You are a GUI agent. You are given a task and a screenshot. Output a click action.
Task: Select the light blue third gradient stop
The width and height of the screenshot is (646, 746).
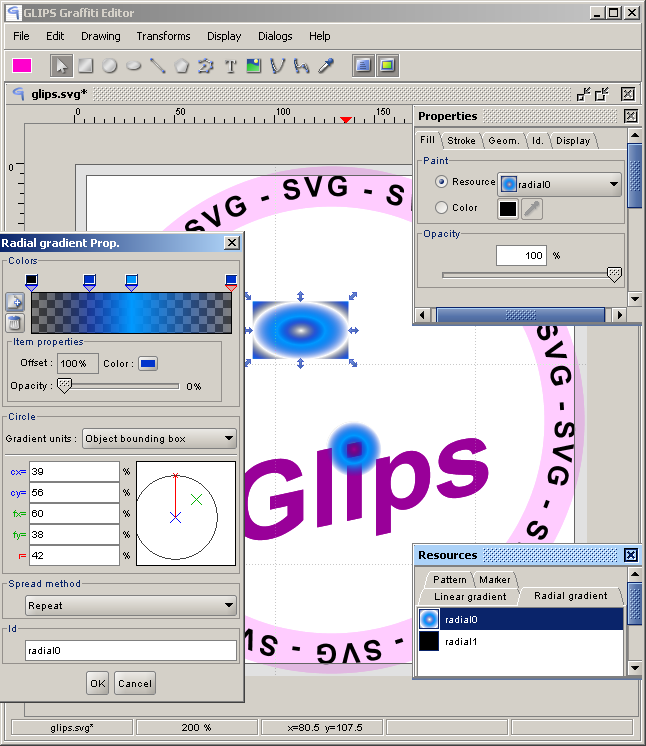coord(132,283)
